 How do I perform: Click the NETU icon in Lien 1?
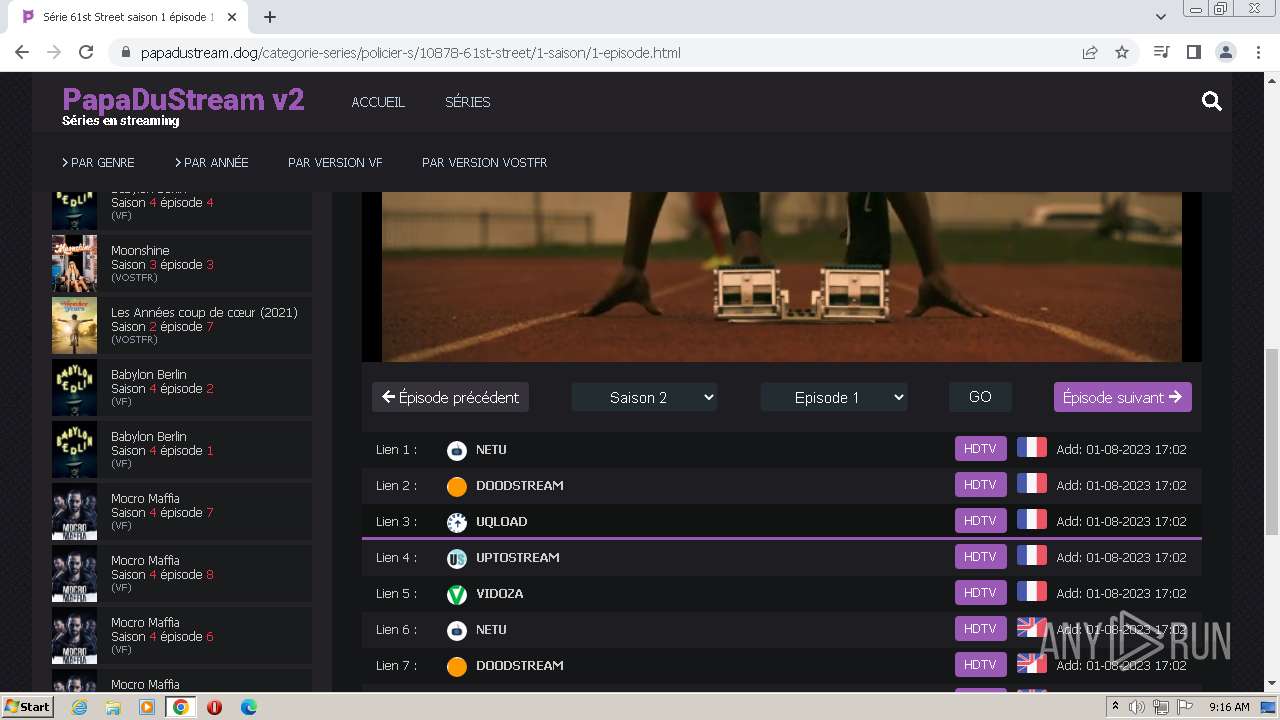[x=457, y=450]
